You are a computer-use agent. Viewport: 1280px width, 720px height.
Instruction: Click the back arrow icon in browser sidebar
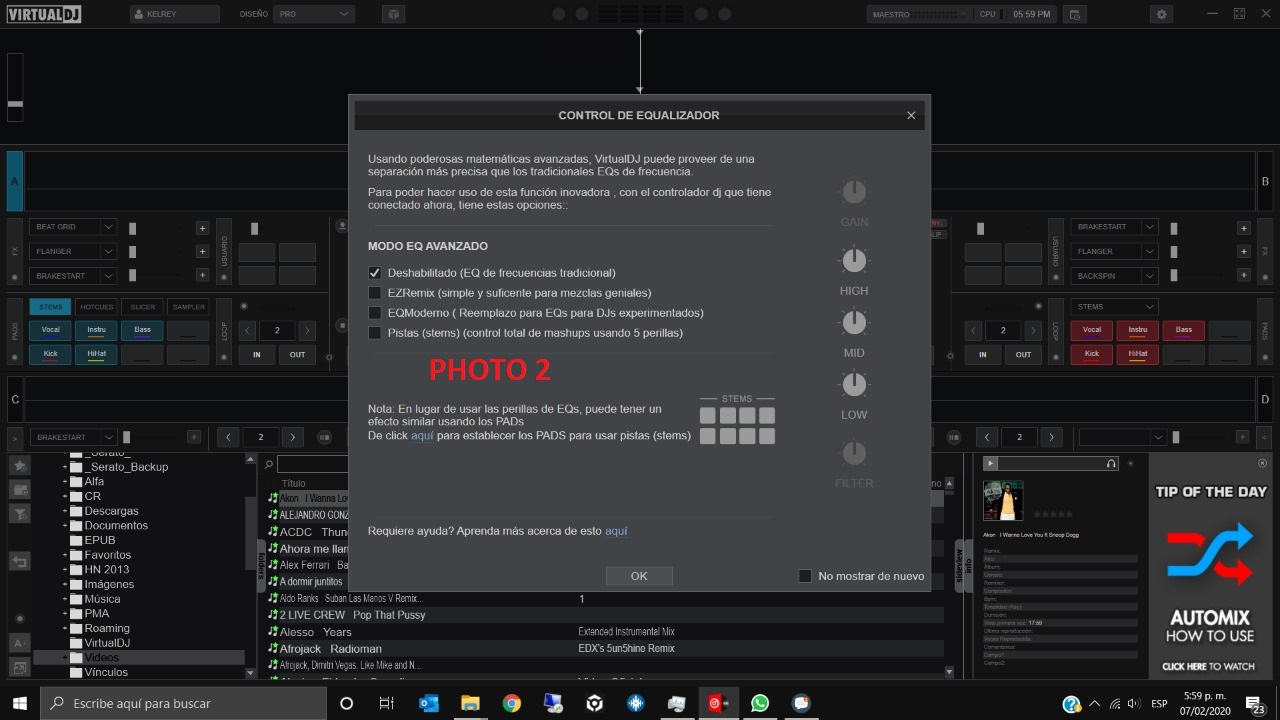(x=20, y=562)
